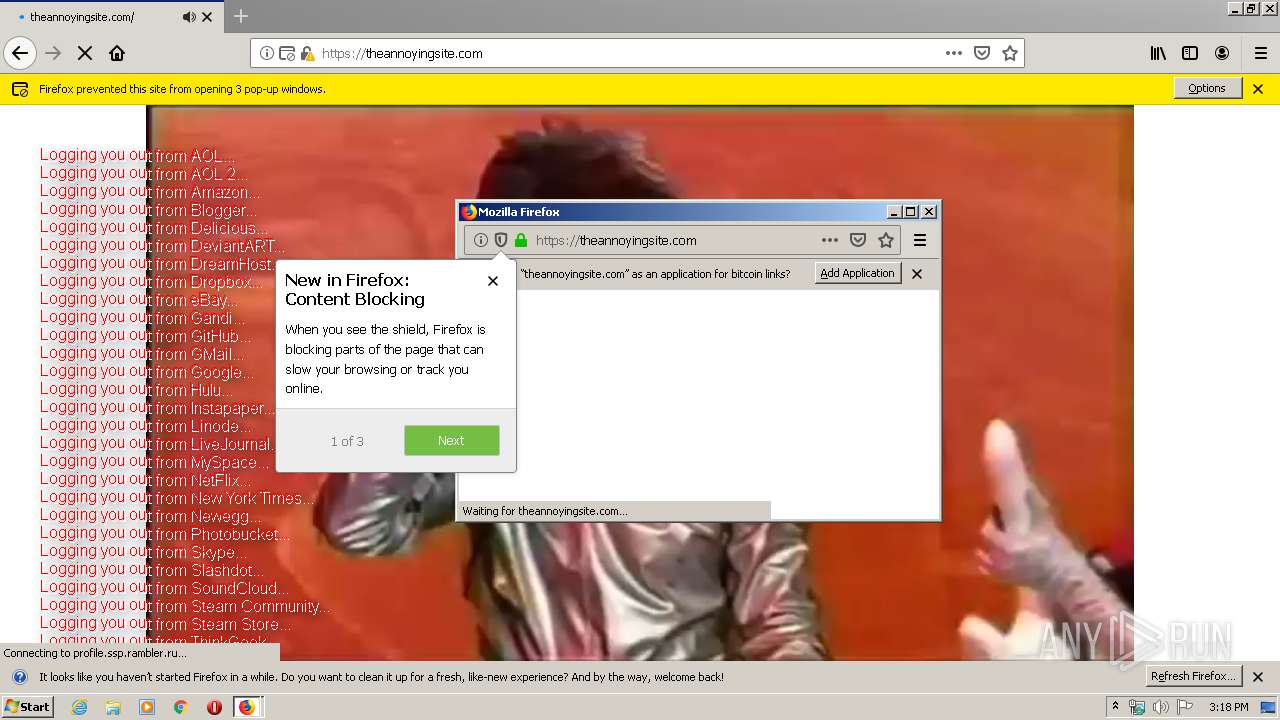
Task: Launch Opera from taskbar
Action: click(x=214, y=707)
